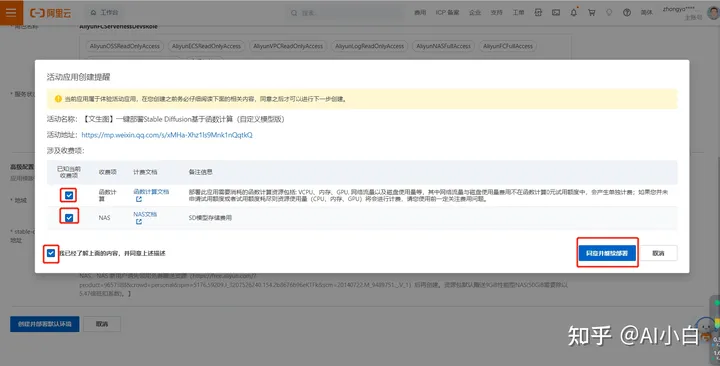The width and height of the screenshot is (720, 366).
Task: Click the SD模型存储费用 remark text
Action: pyautogui.click(x=210, y=218)
